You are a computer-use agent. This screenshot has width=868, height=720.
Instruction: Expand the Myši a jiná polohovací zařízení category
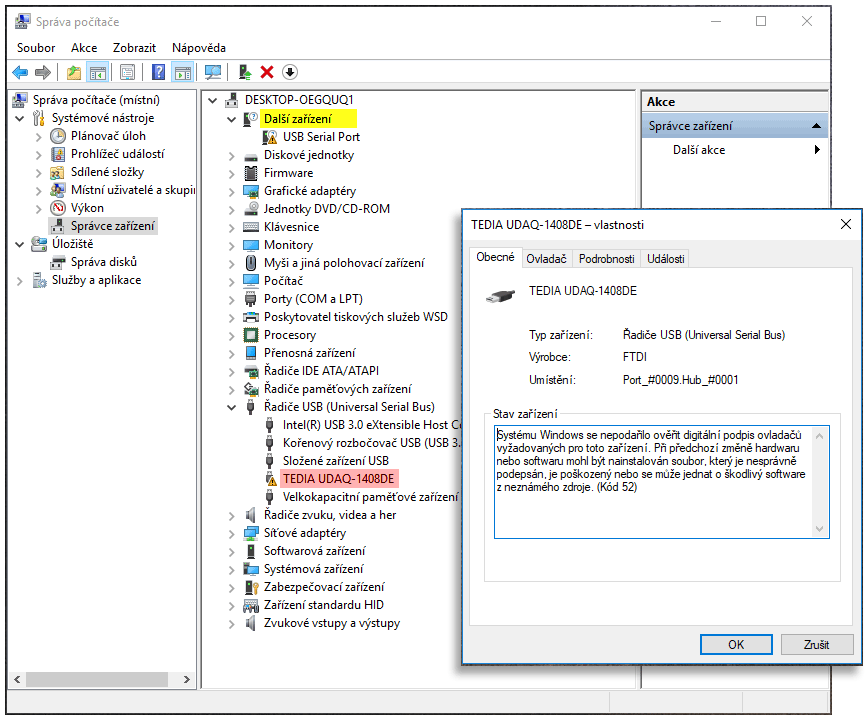point(231,263)
